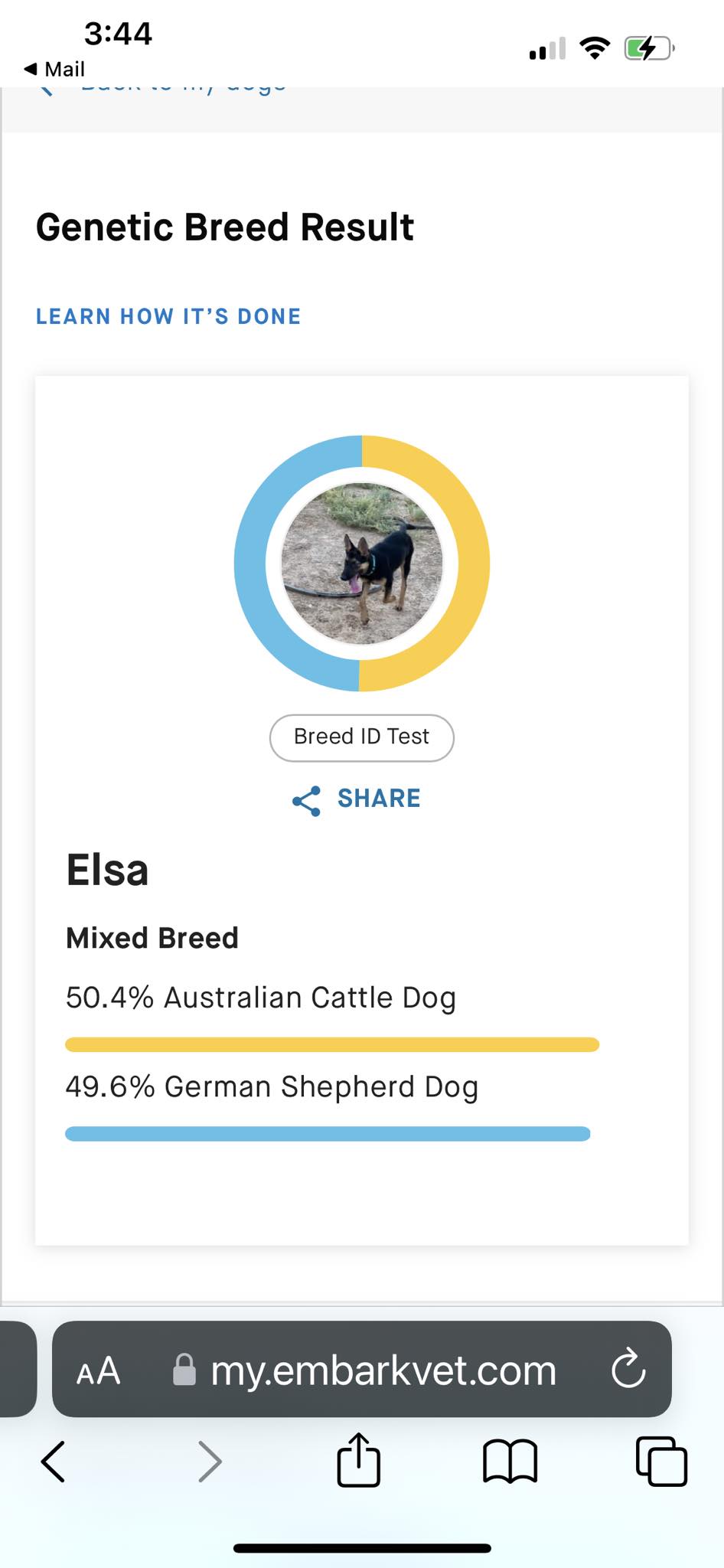
Task: Tap the yellow Australian Cattle Dog bar
Action: click(x=332, y=1044)
